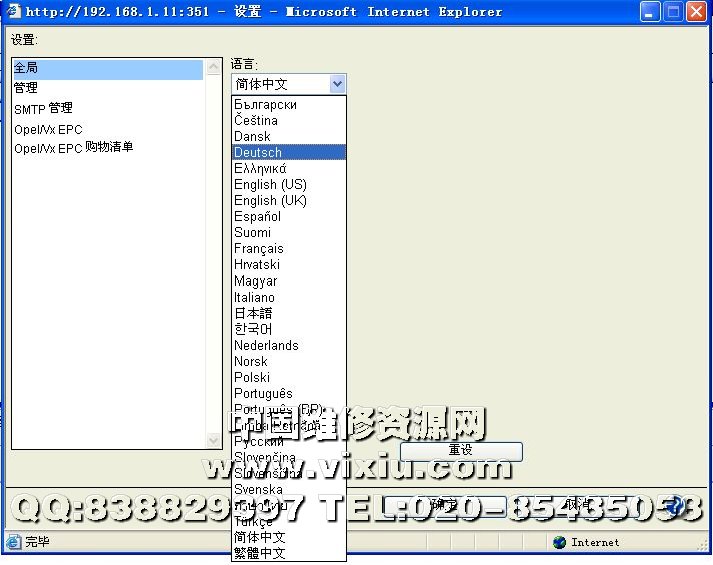Click the IE page icon beside 完毕
The height and width of the screenshot is (565, 713).
click(14, 542)
